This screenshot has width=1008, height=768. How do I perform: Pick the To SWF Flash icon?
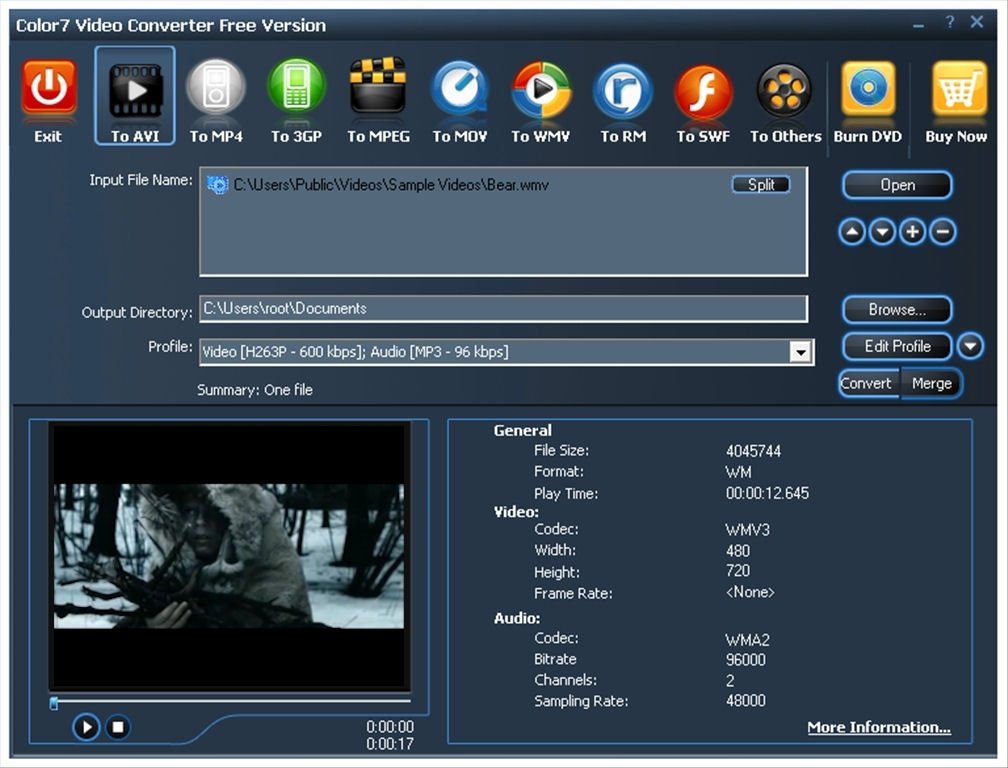(703, 91)
